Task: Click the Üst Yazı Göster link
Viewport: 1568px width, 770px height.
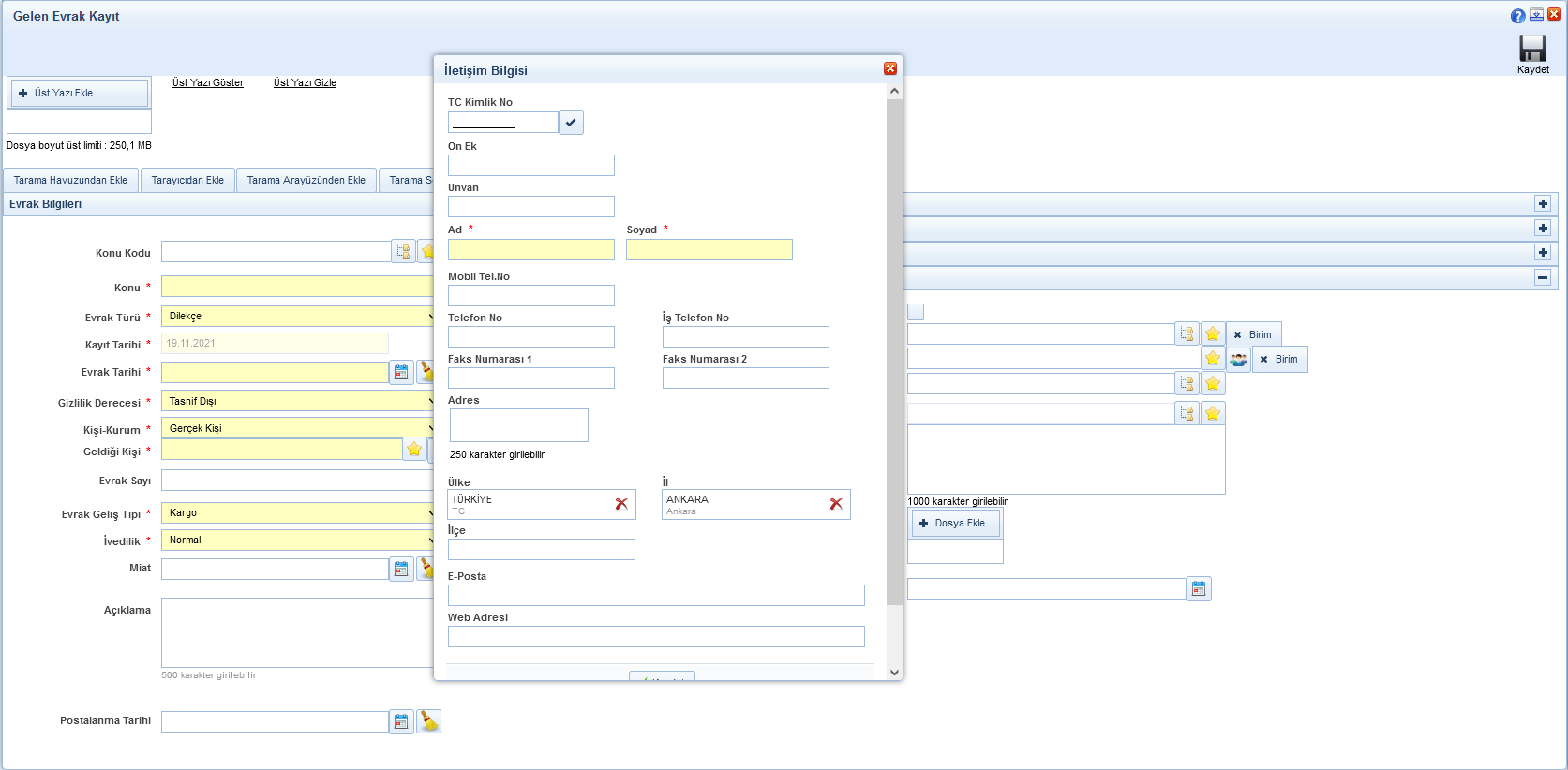Action: click(207, 82)
